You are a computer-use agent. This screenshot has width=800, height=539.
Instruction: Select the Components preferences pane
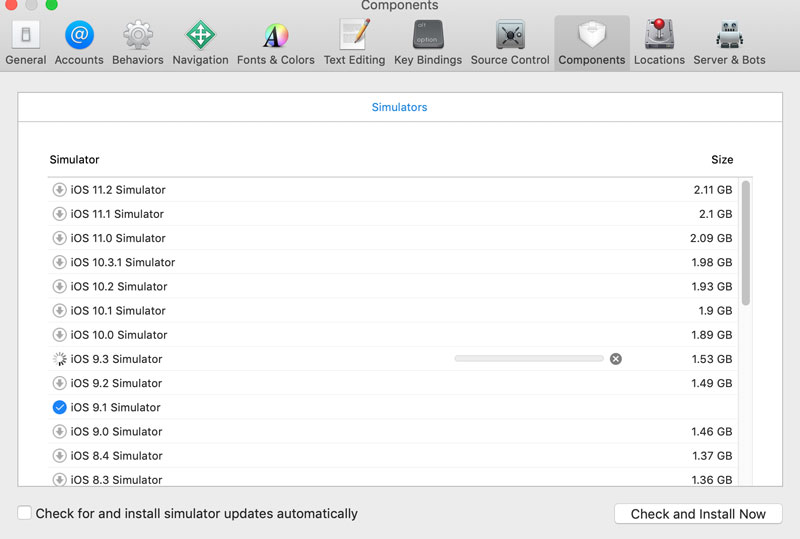(x=592, y=43)
